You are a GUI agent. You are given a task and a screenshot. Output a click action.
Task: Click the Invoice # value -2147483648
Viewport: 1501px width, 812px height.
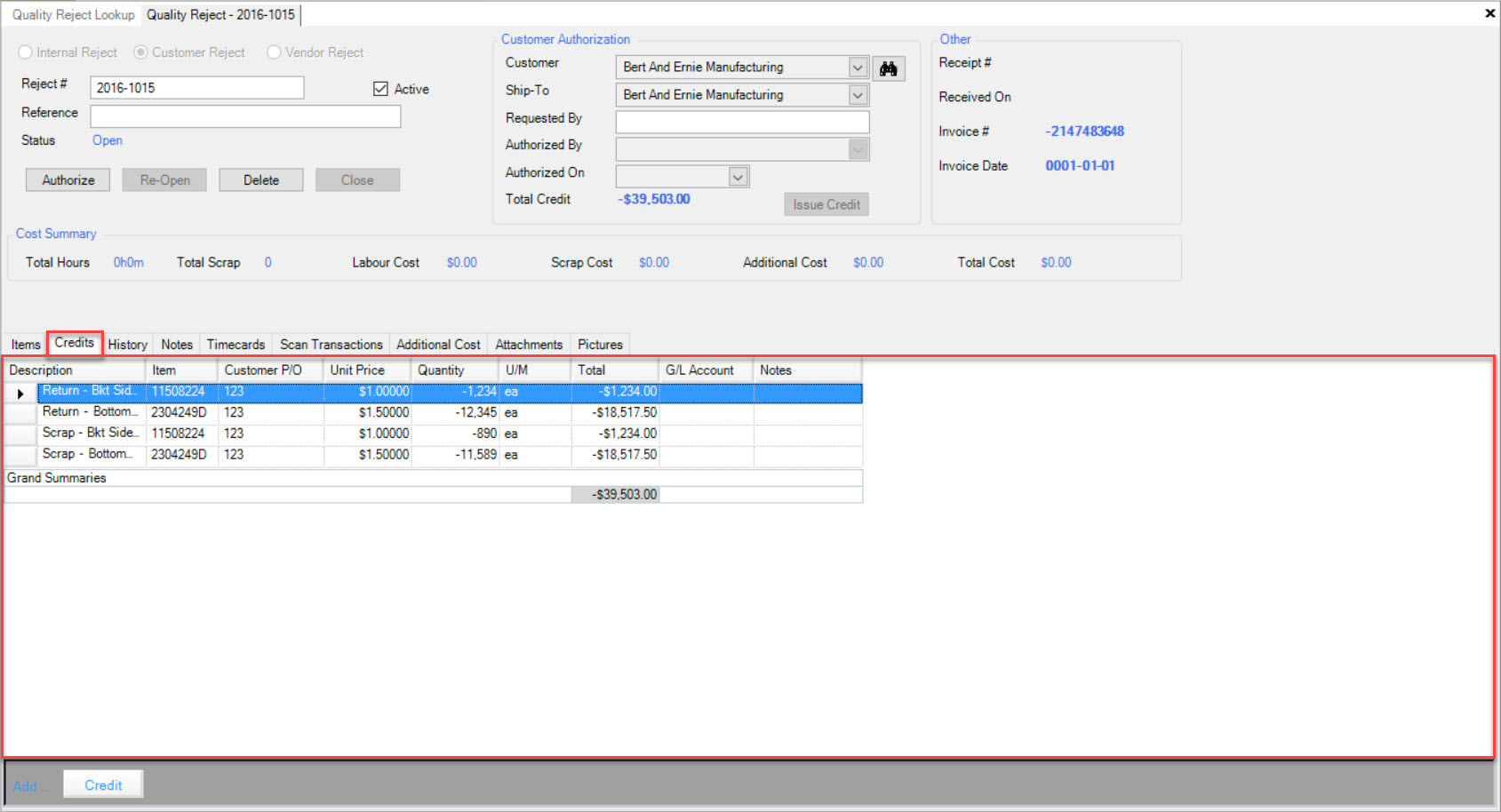(1085, 131)
